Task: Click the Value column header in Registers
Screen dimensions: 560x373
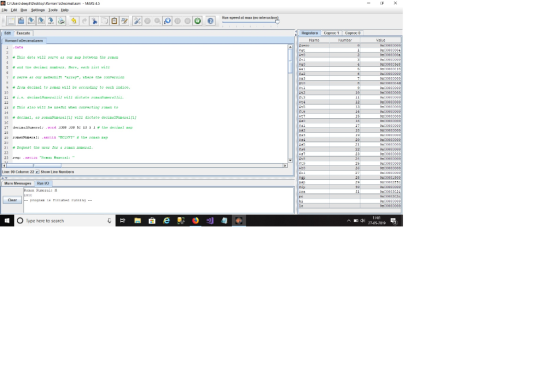Action: (381, 40)
